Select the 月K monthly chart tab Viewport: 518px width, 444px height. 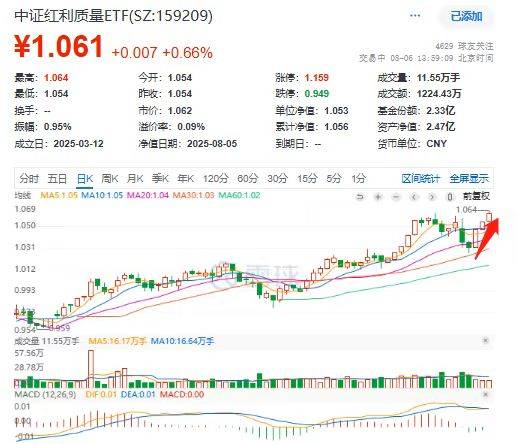[135, 179]
